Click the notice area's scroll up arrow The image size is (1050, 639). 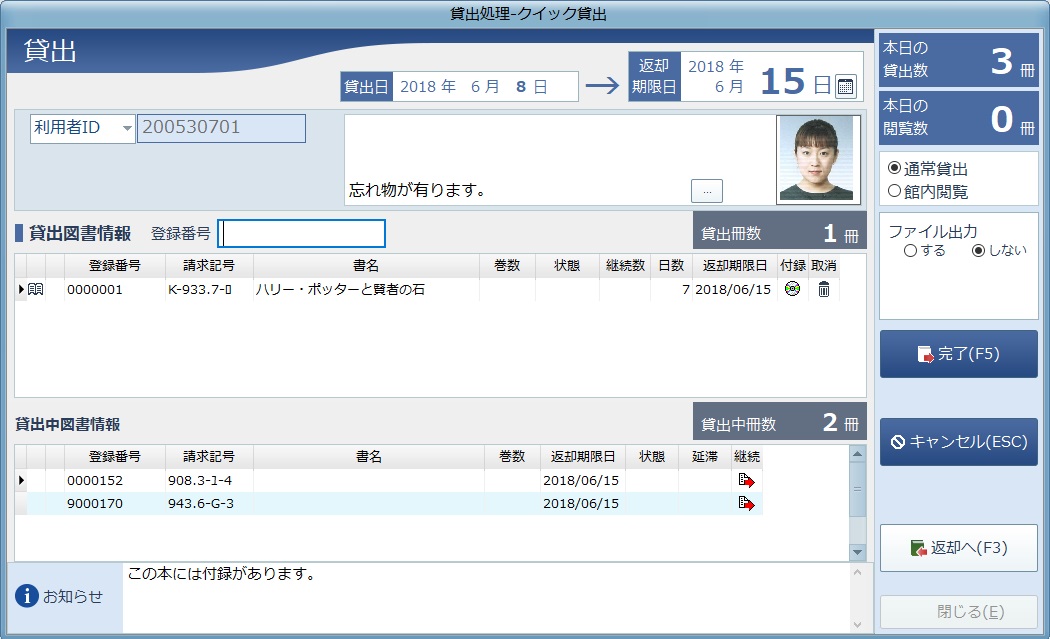(x=858, y=573)
